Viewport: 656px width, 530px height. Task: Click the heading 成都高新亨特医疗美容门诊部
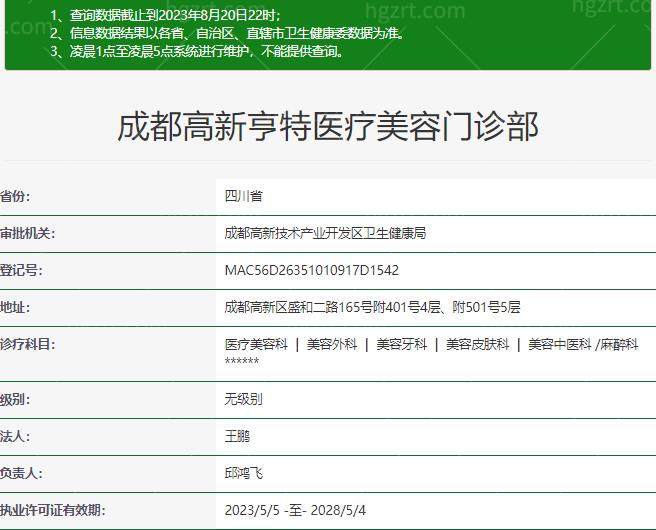(x=328, y=127)
